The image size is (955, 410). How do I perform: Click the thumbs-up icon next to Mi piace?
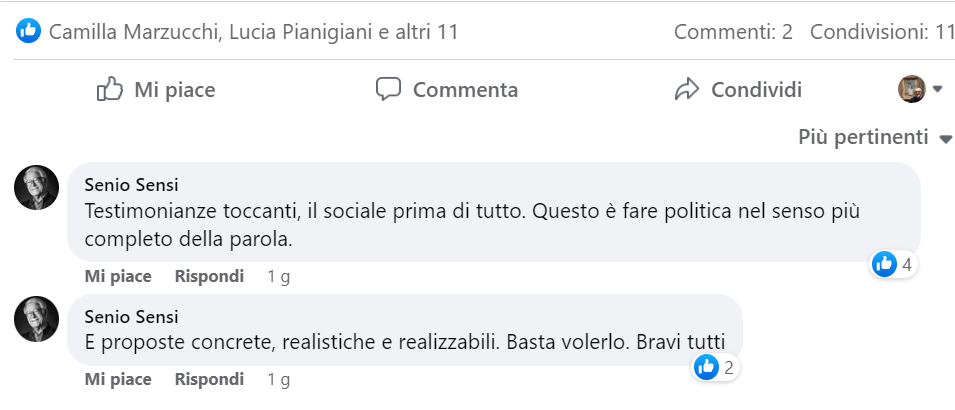click(x=110, y=89)
